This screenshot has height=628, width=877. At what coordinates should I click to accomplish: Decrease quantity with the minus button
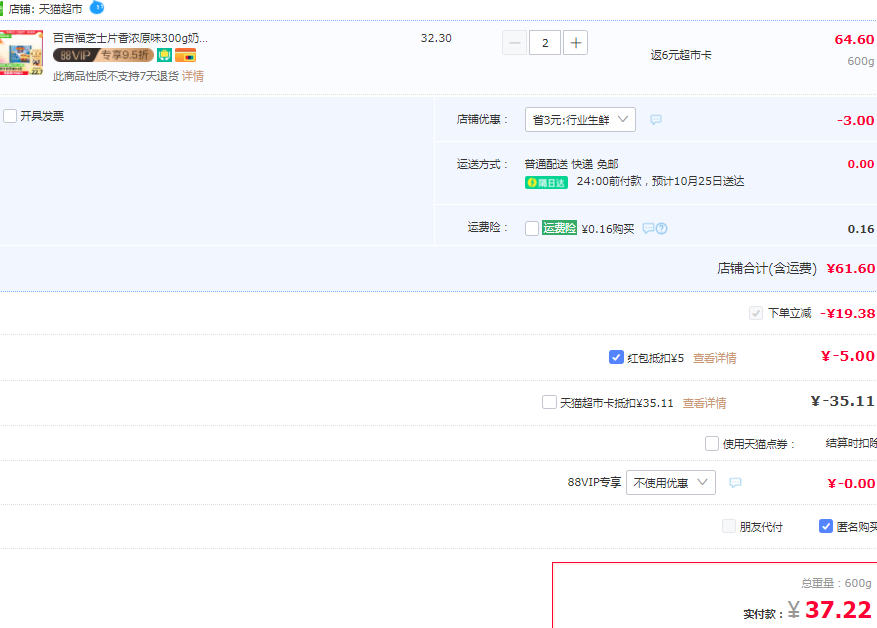pyautogui.click(x=515, y=43)
